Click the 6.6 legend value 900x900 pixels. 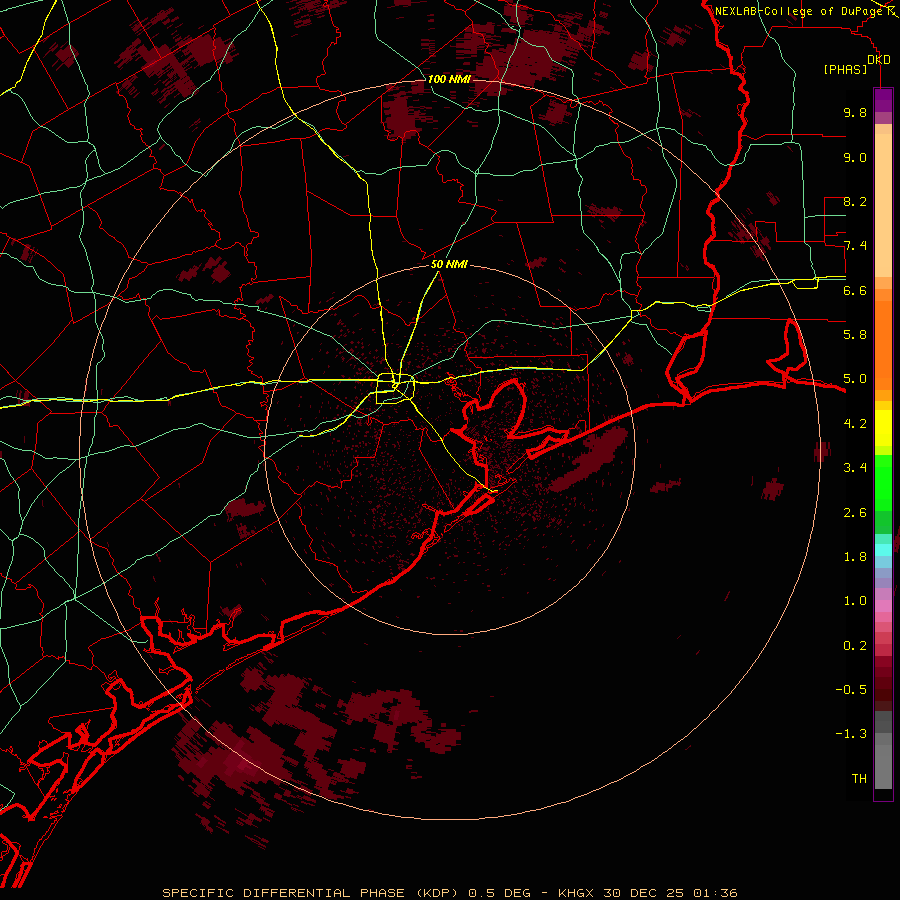[855, 290]
